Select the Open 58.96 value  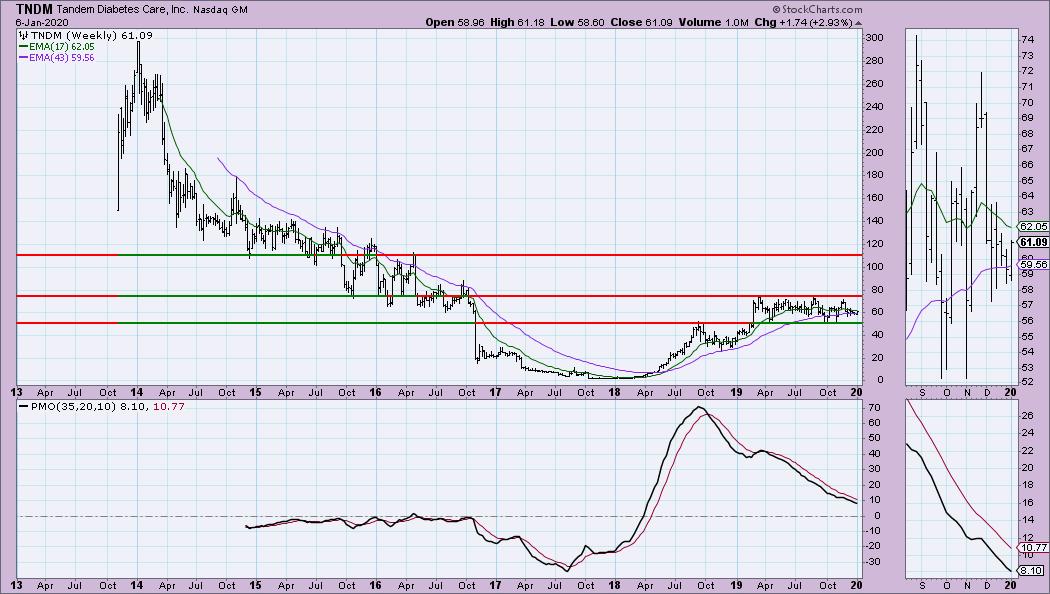(x=453, y=22)
